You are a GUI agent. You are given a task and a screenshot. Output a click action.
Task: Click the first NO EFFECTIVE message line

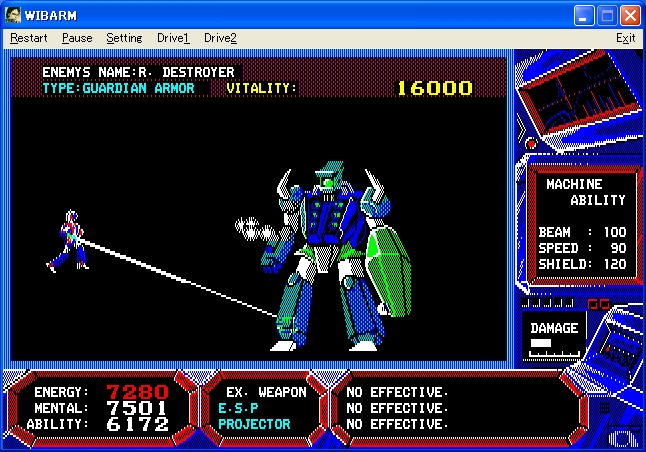coord(397,392)
